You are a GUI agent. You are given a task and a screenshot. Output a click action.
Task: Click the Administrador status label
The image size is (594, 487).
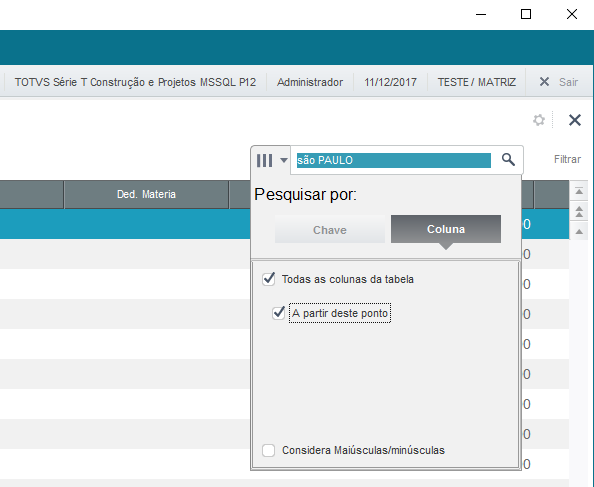(x=310, y=82)
